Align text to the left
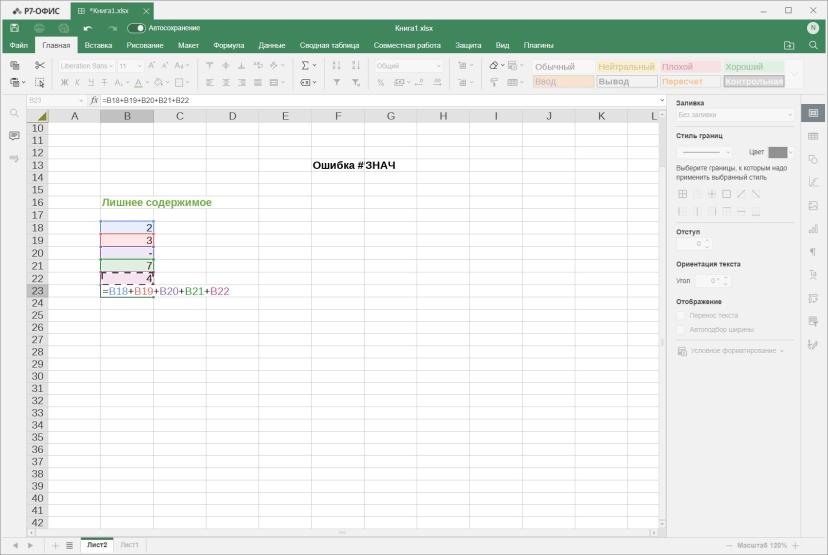Viewport: 828px width, 555px height. 210,82
